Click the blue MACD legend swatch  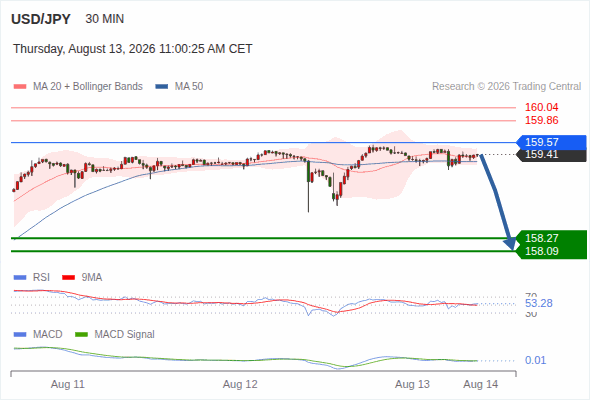[20, 335]
